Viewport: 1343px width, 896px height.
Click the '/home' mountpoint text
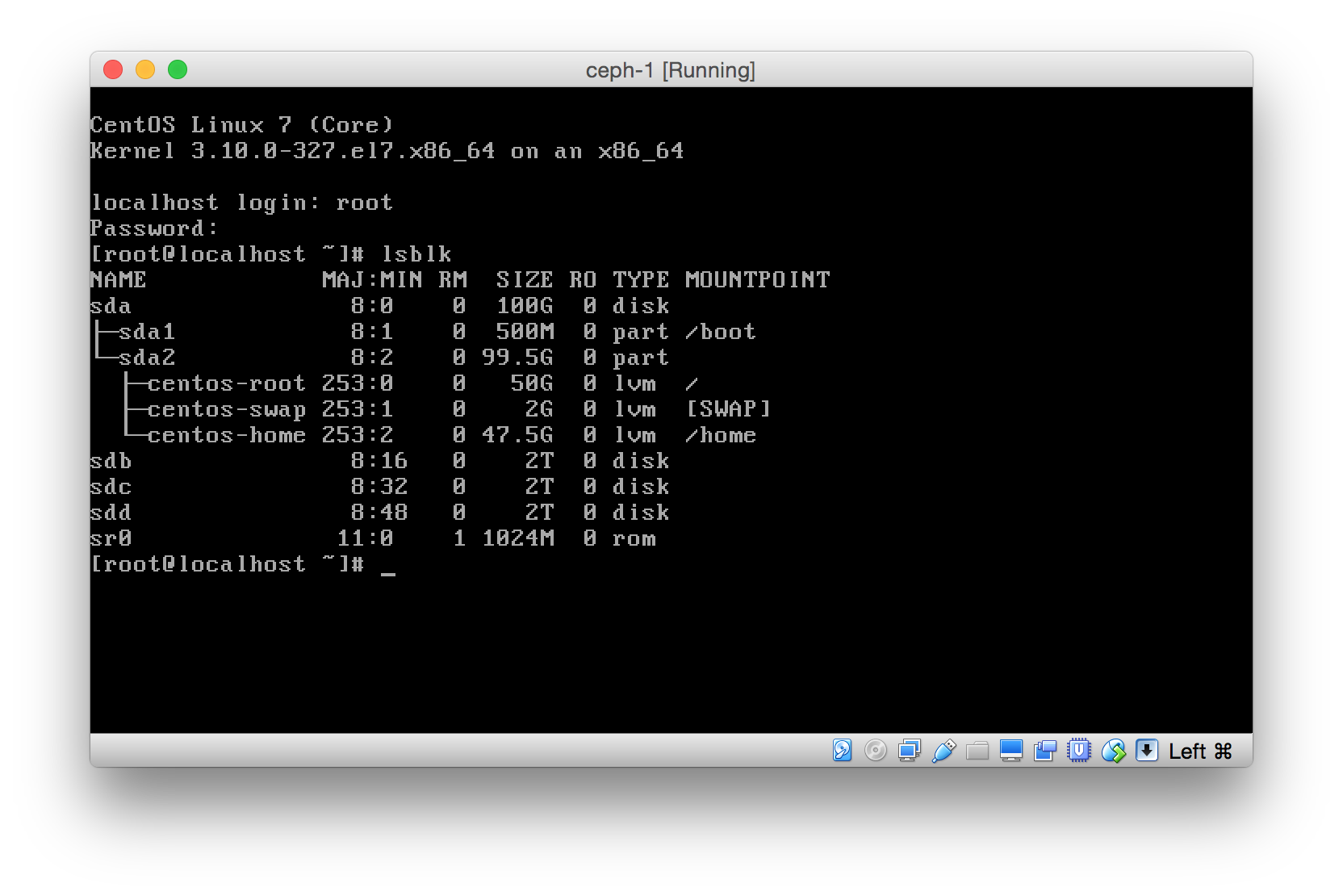coord(722,435)
